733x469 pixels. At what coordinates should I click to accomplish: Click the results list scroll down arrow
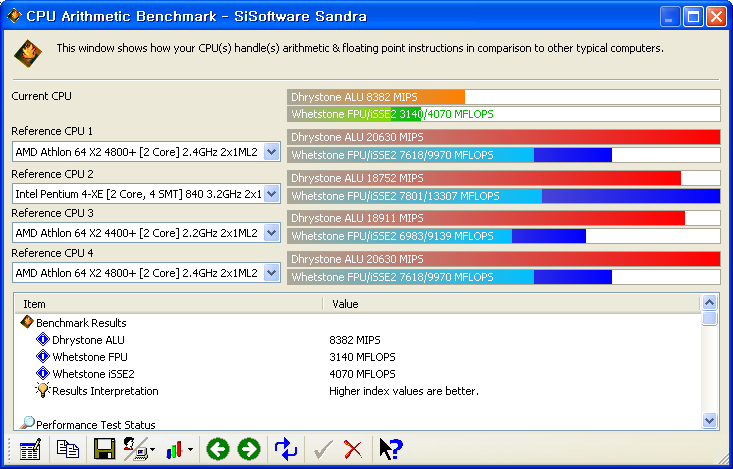coord(709,420)
